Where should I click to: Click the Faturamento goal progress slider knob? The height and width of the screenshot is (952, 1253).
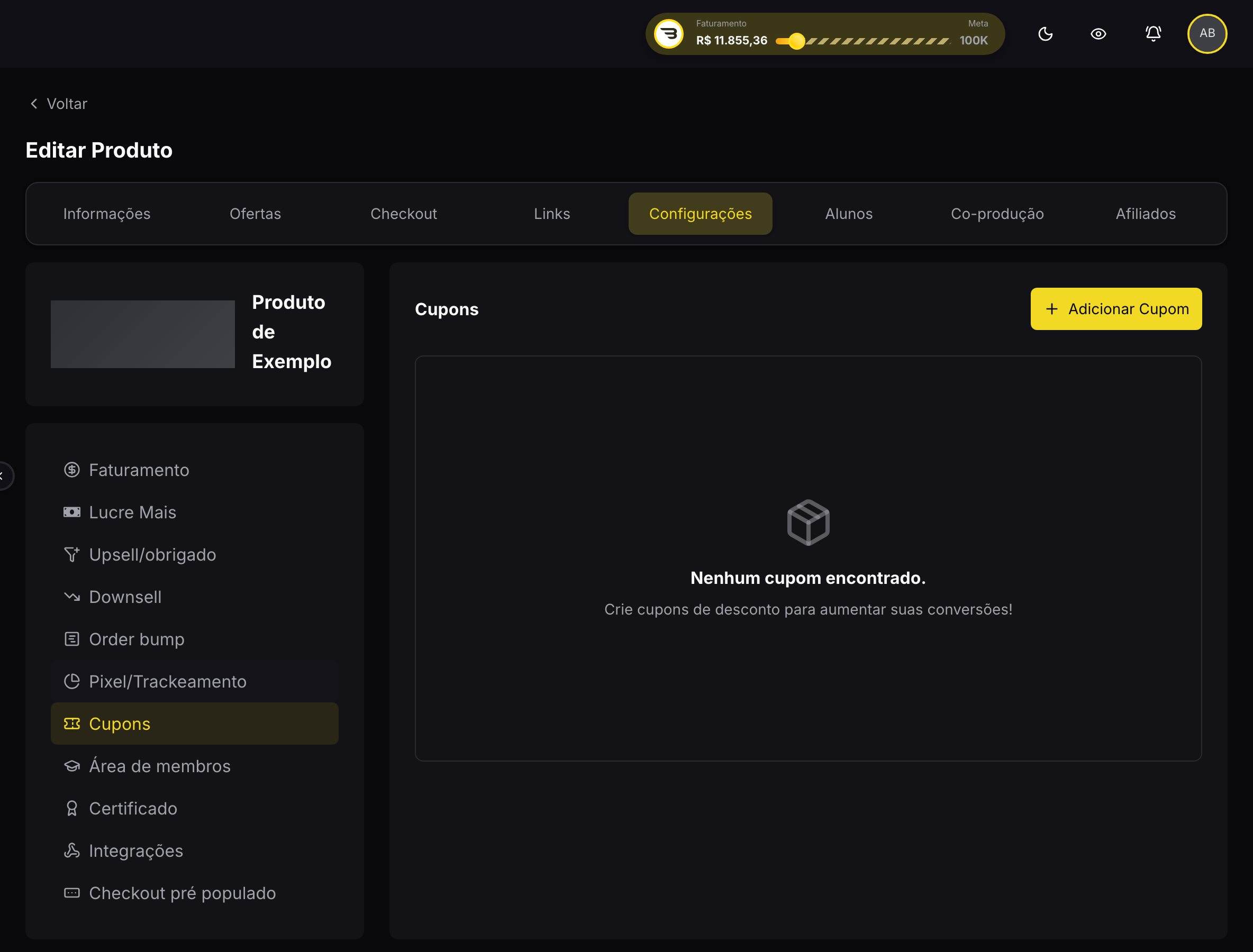point(796,41)
